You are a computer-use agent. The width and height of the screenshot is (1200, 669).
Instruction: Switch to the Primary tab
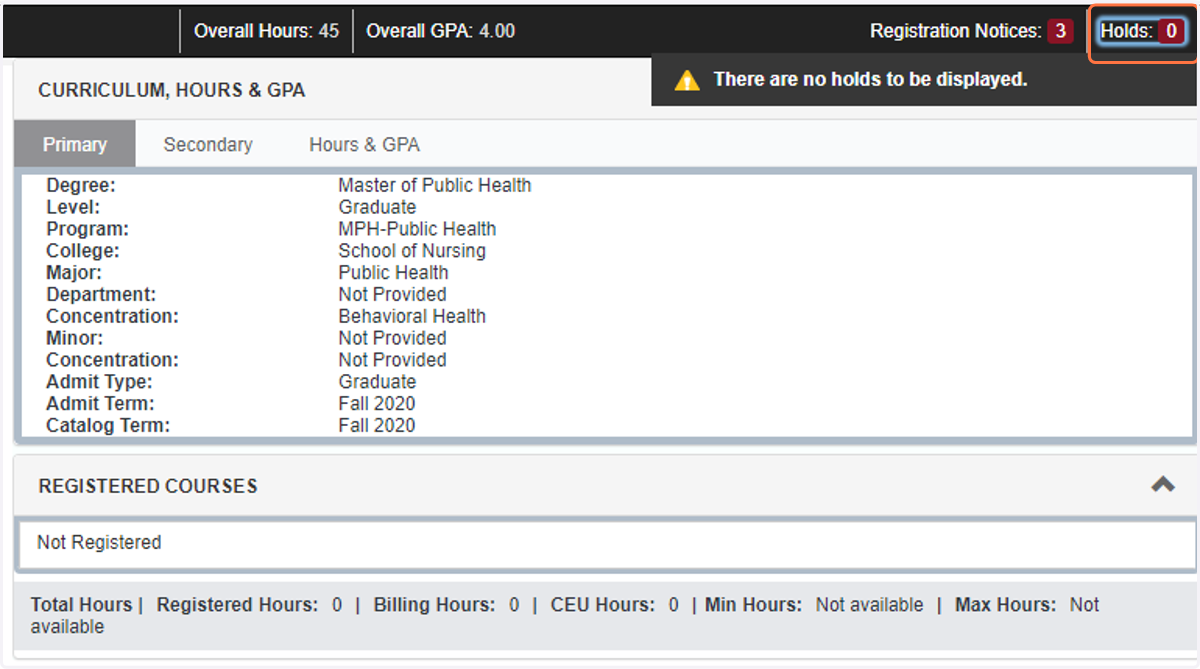[75, 144]
